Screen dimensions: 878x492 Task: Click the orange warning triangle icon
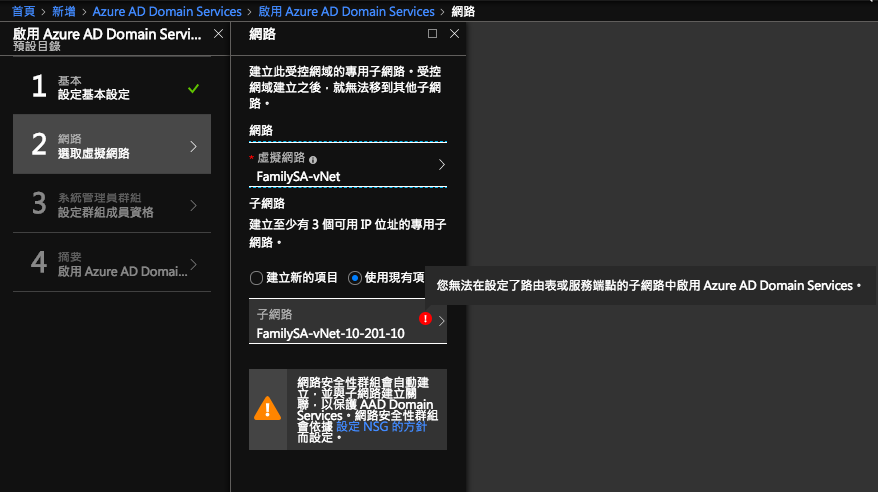click(x=268, y=409)
